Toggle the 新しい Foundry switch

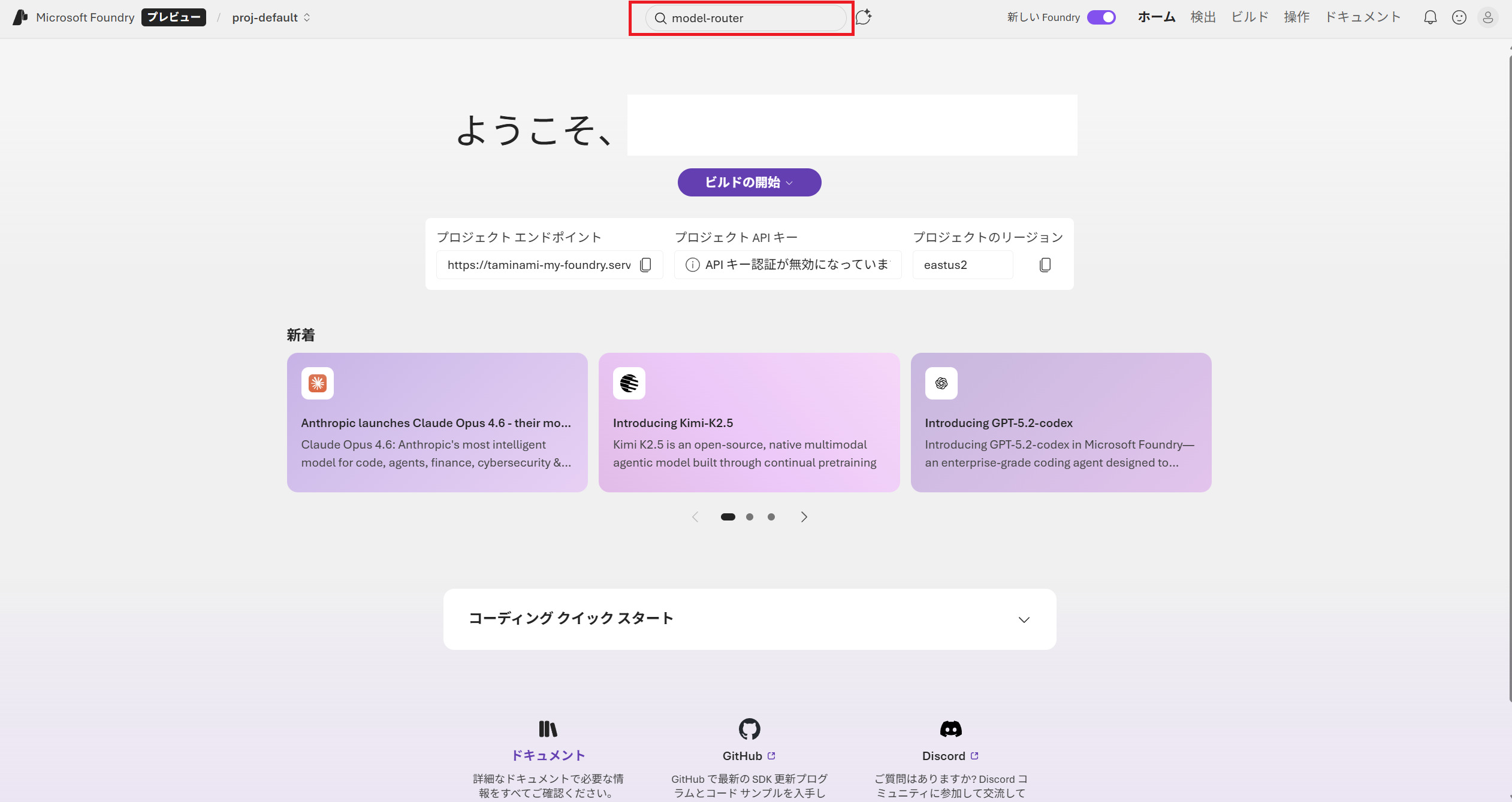point(1101,17)
